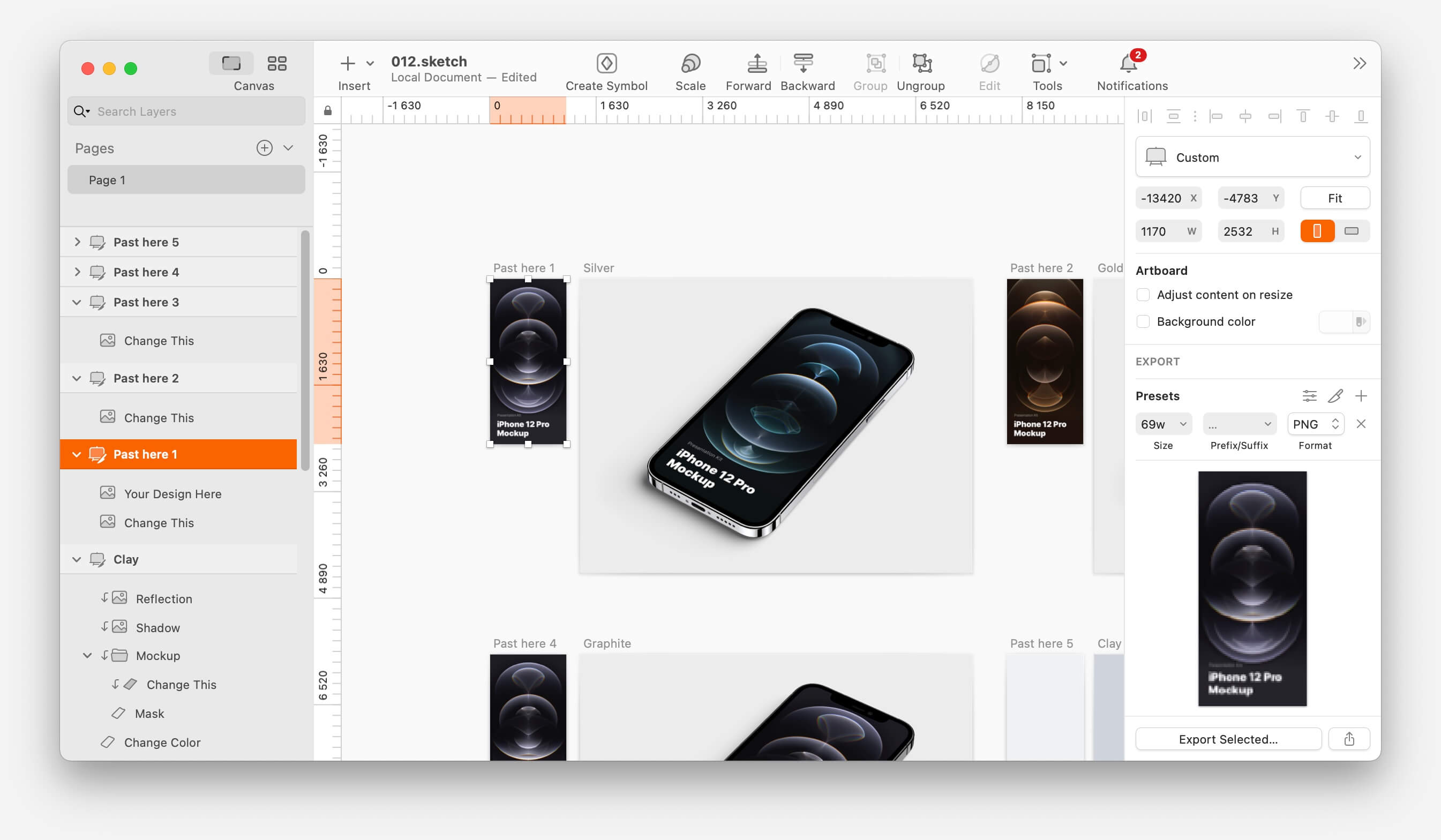Click the Insert plus icon
The image size is (1441, 840).
tap(348, 63)
